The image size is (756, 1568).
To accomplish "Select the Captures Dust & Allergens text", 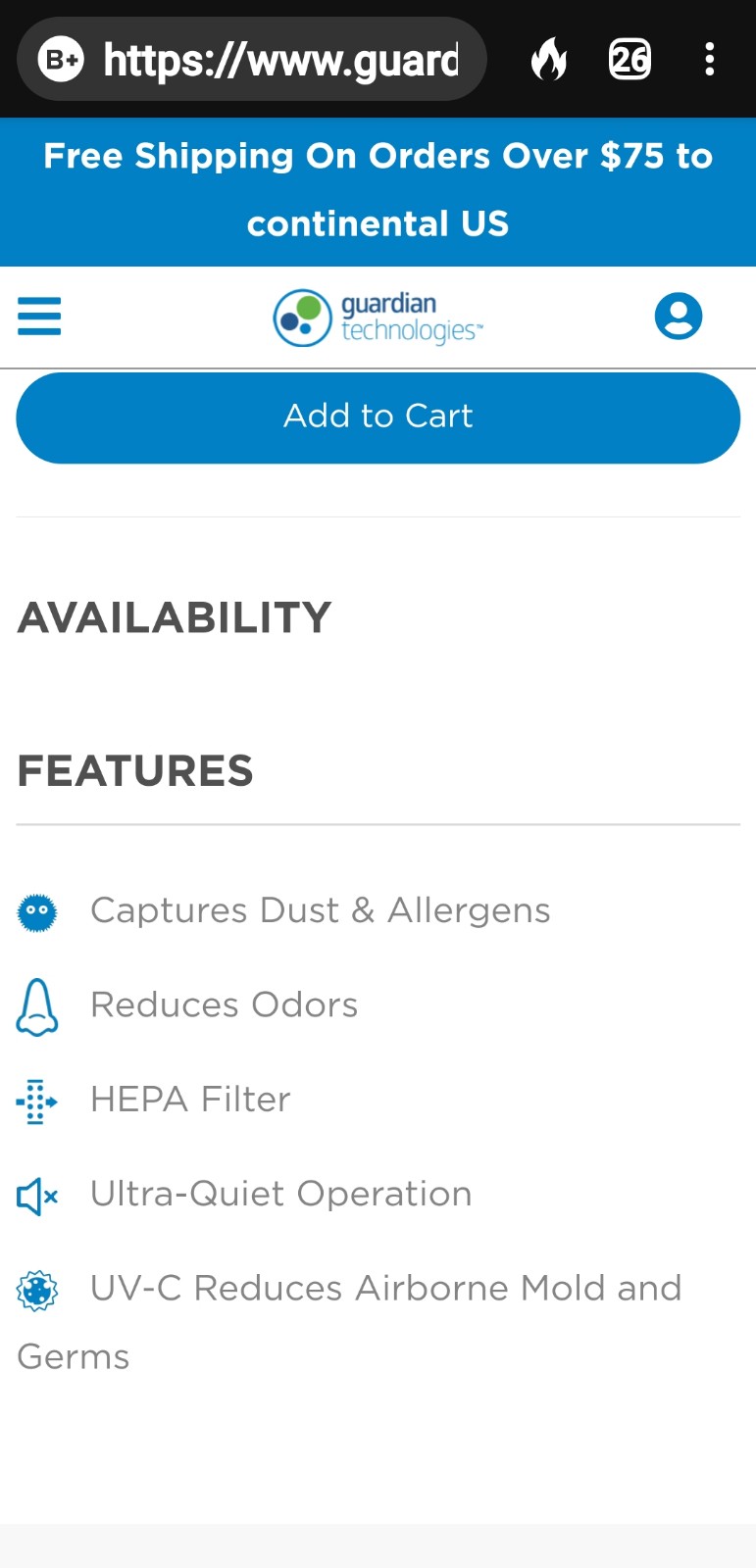I will (321, 911).
